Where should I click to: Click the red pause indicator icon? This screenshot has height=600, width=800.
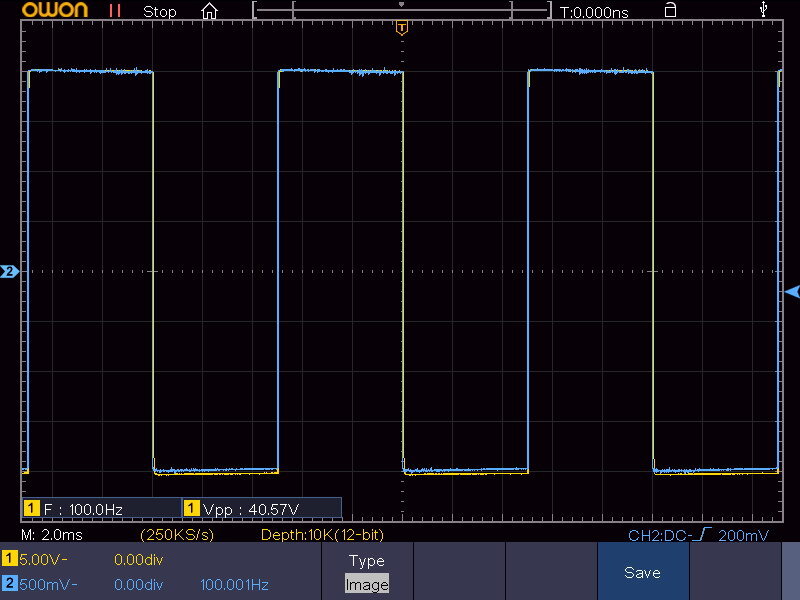pos(115,11)
